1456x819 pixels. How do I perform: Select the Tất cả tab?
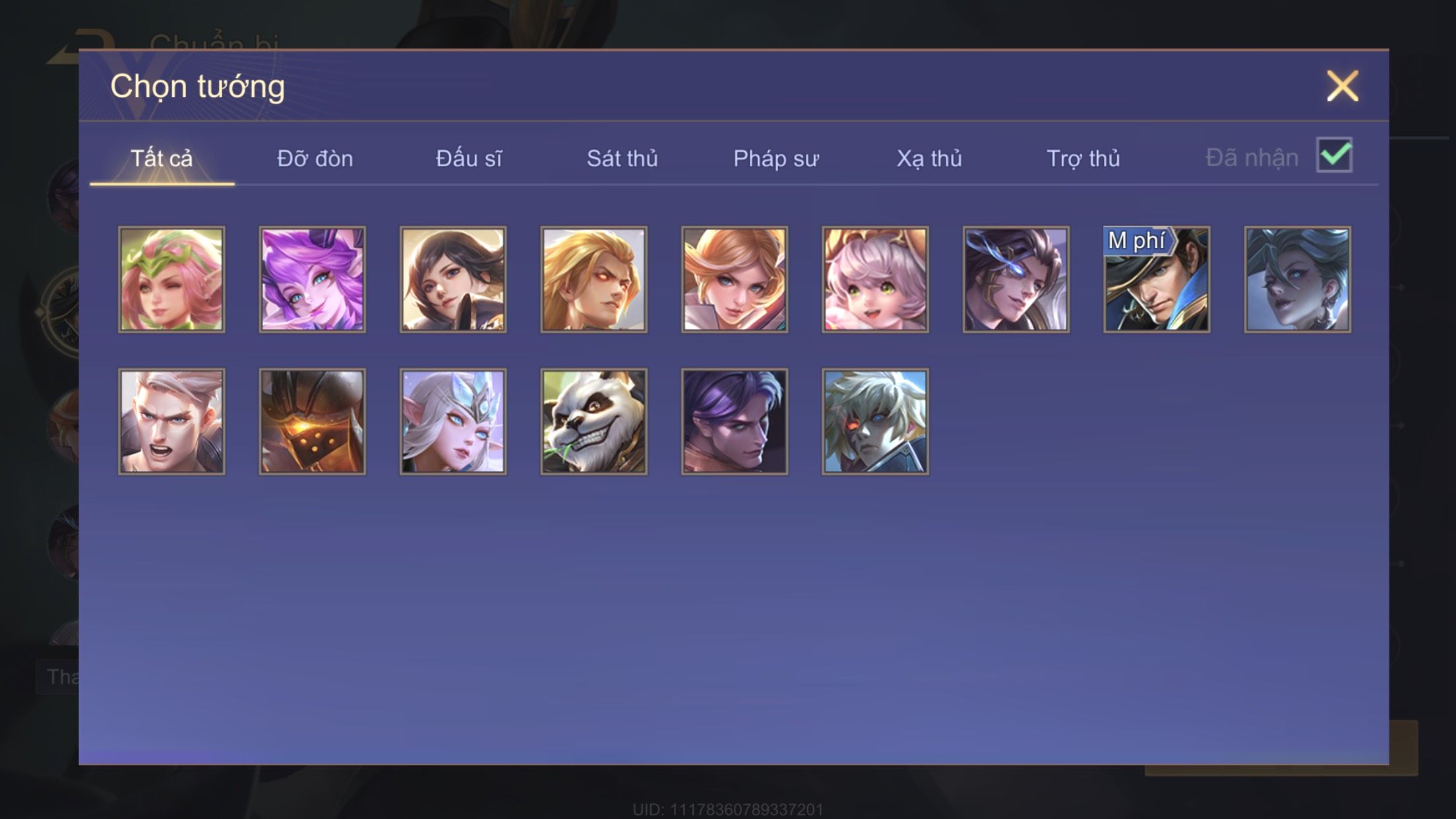tap(162, 158)
